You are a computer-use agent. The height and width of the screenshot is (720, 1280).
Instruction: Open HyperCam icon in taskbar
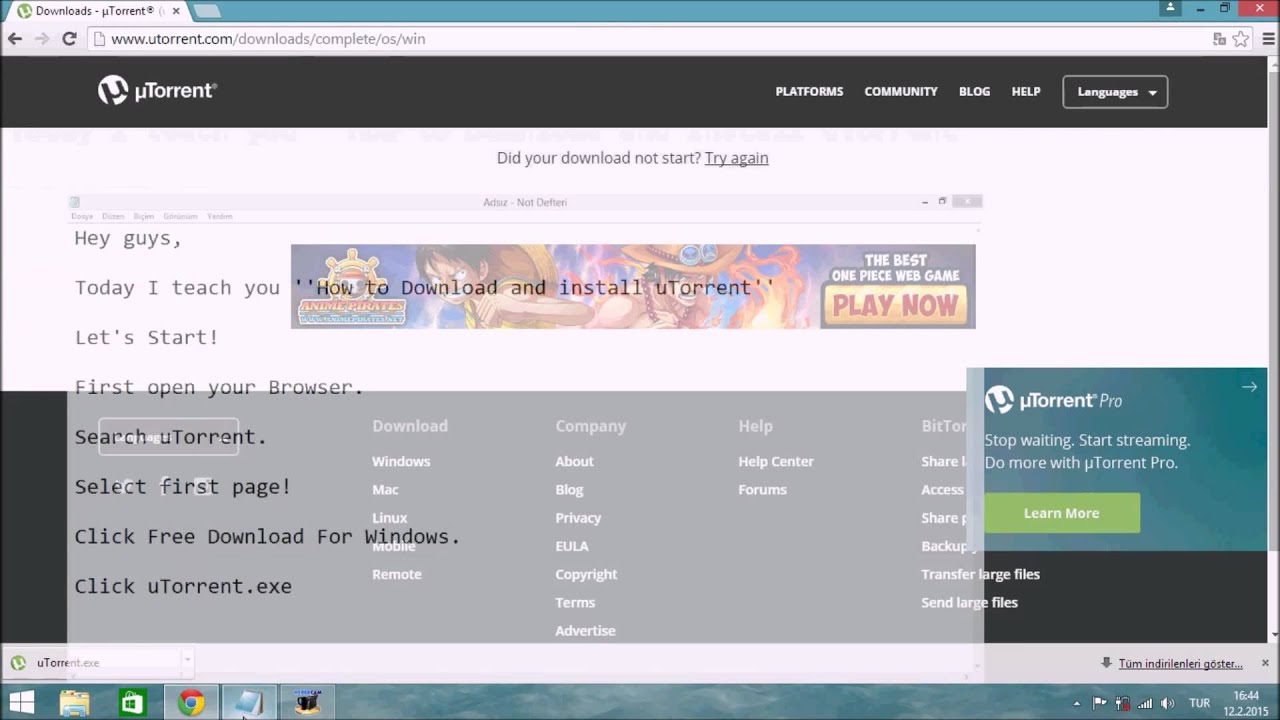point(308,703)
